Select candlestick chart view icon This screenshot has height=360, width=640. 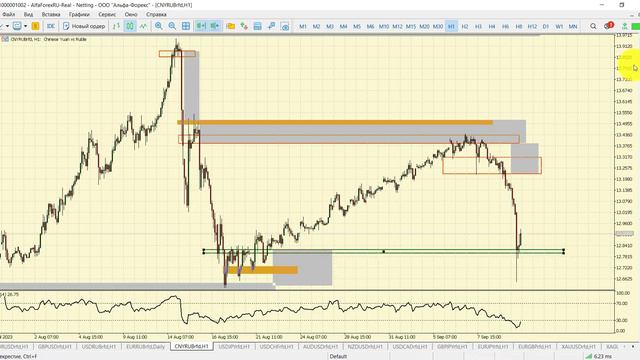[x=130, y=26]
